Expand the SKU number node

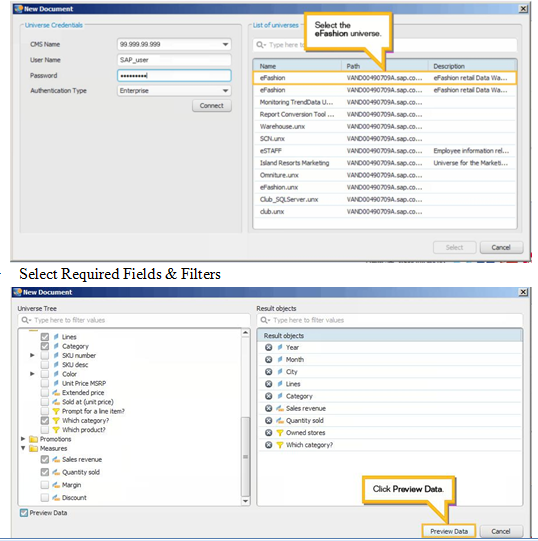(x=32, y=355)
